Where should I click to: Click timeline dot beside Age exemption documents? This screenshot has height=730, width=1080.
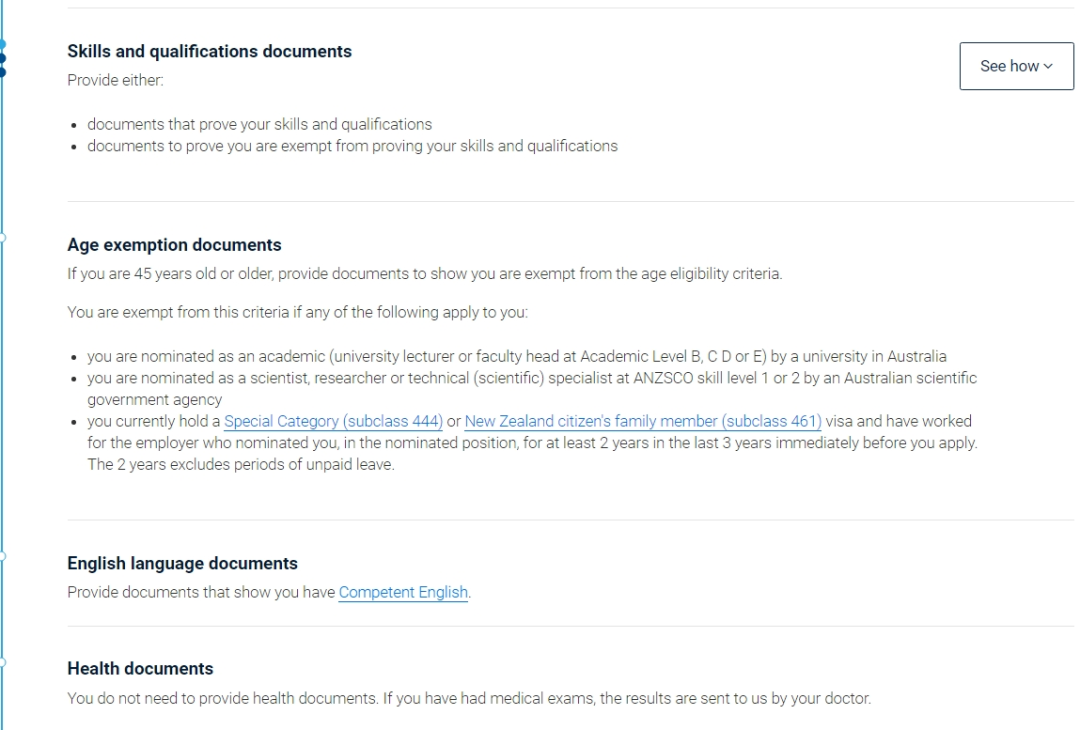click(3, 238)
